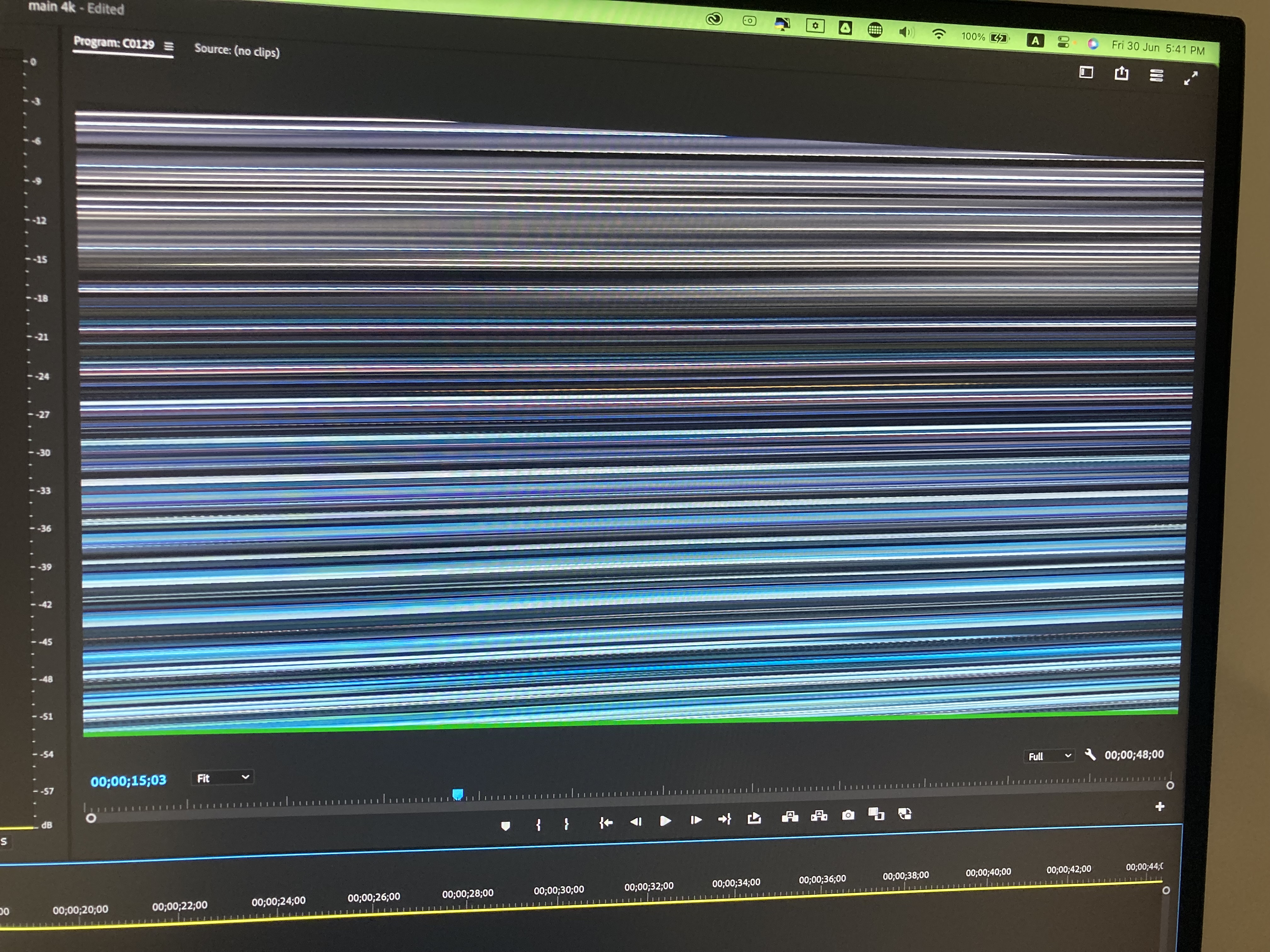The width and height of the screenshot is (1270, 952).
Task: Click Go to In point button
Action: point(606,823)
